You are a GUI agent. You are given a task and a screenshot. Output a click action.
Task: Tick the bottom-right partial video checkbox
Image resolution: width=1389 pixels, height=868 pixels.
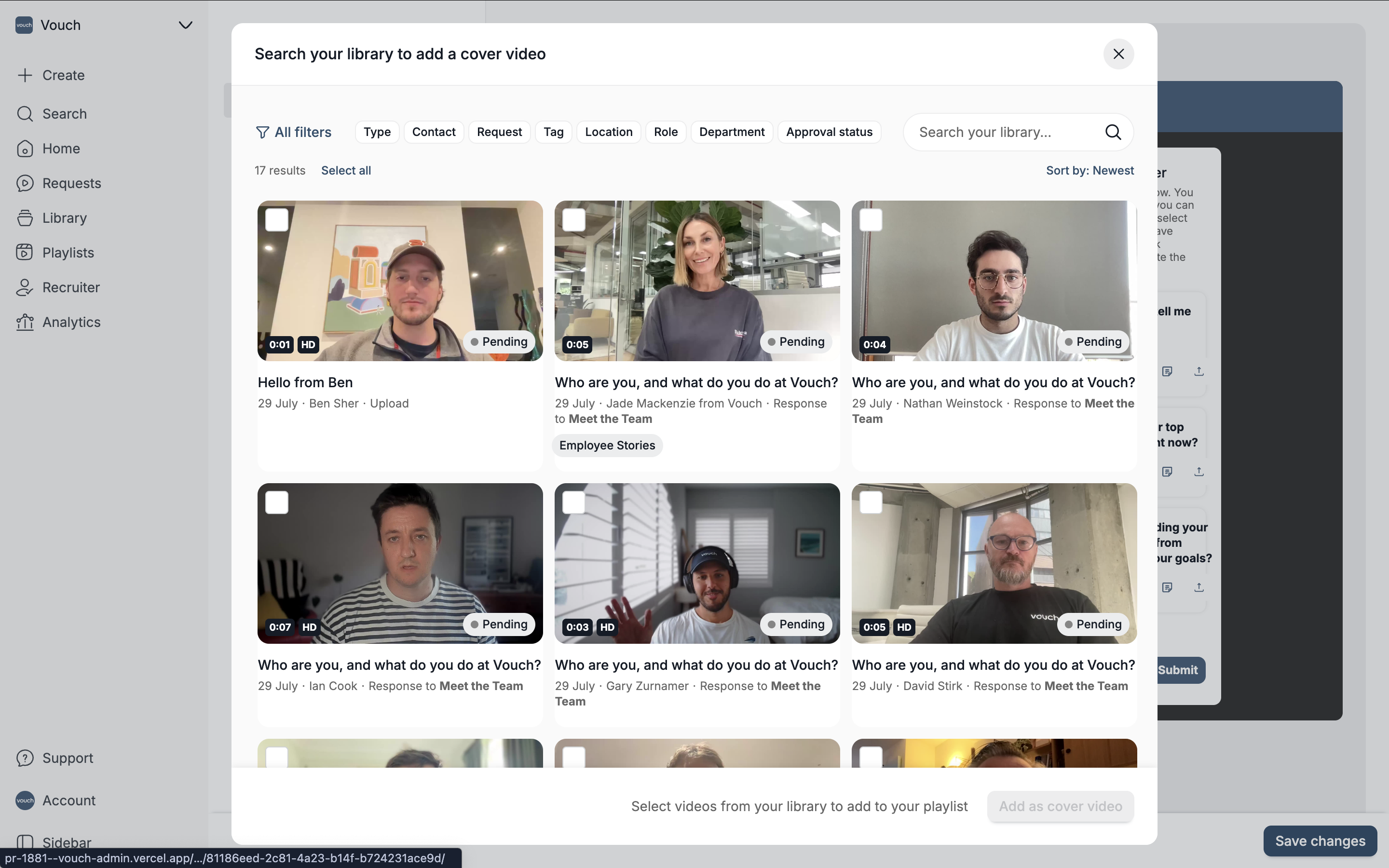click(x=871, y=757)
